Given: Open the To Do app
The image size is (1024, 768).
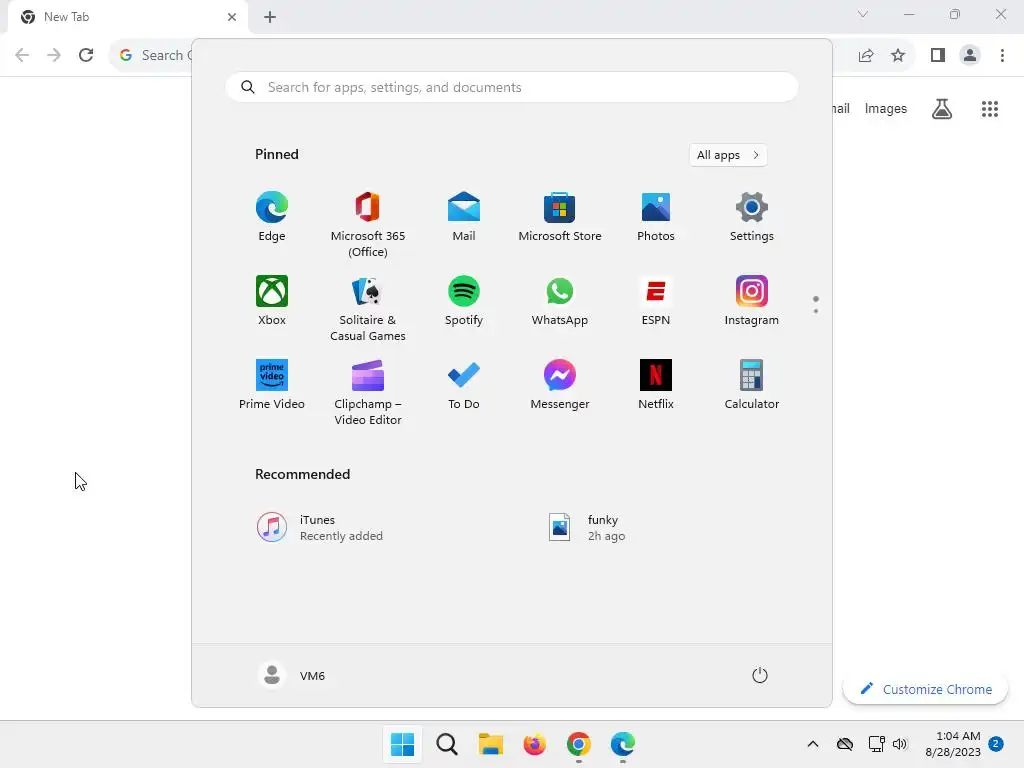Looking at the screenshot, I should [464, 385].
